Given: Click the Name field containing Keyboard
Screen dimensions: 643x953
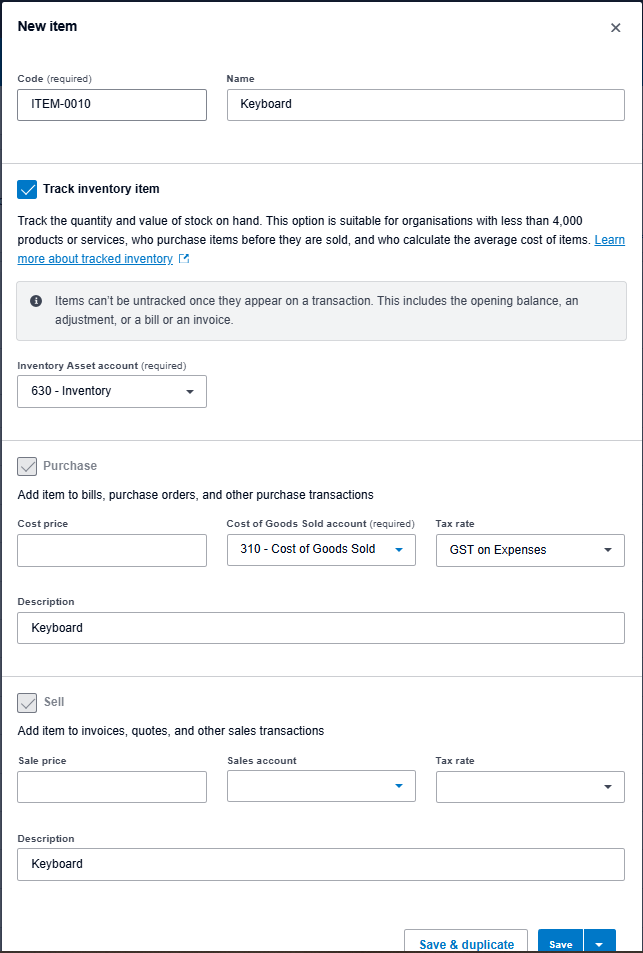Looking at the screenshot, I should pyautogui.click(x=426, y=105).
